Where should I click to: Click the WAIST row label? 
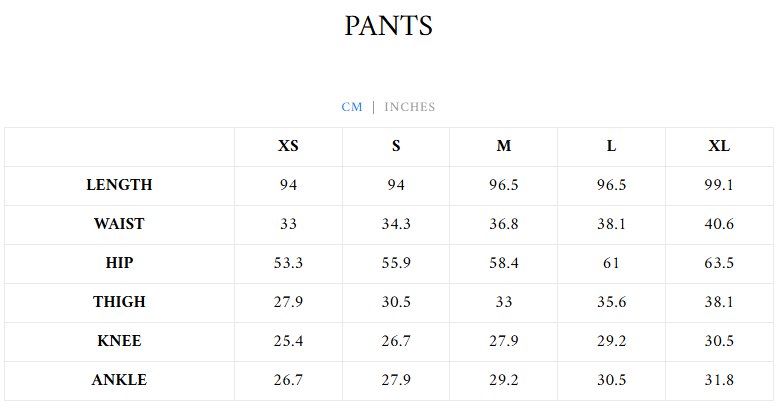[119, 224]
